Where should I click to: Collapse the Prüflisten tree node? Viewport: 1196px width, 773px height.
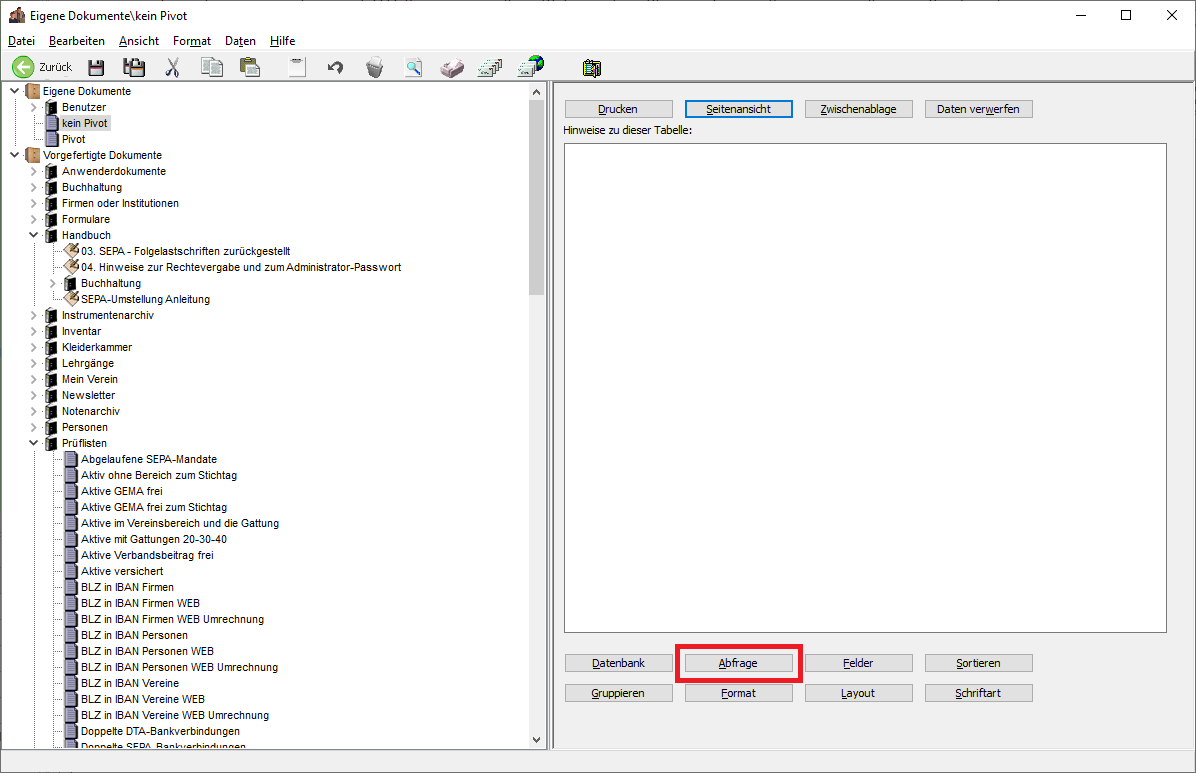coord(34,443)
